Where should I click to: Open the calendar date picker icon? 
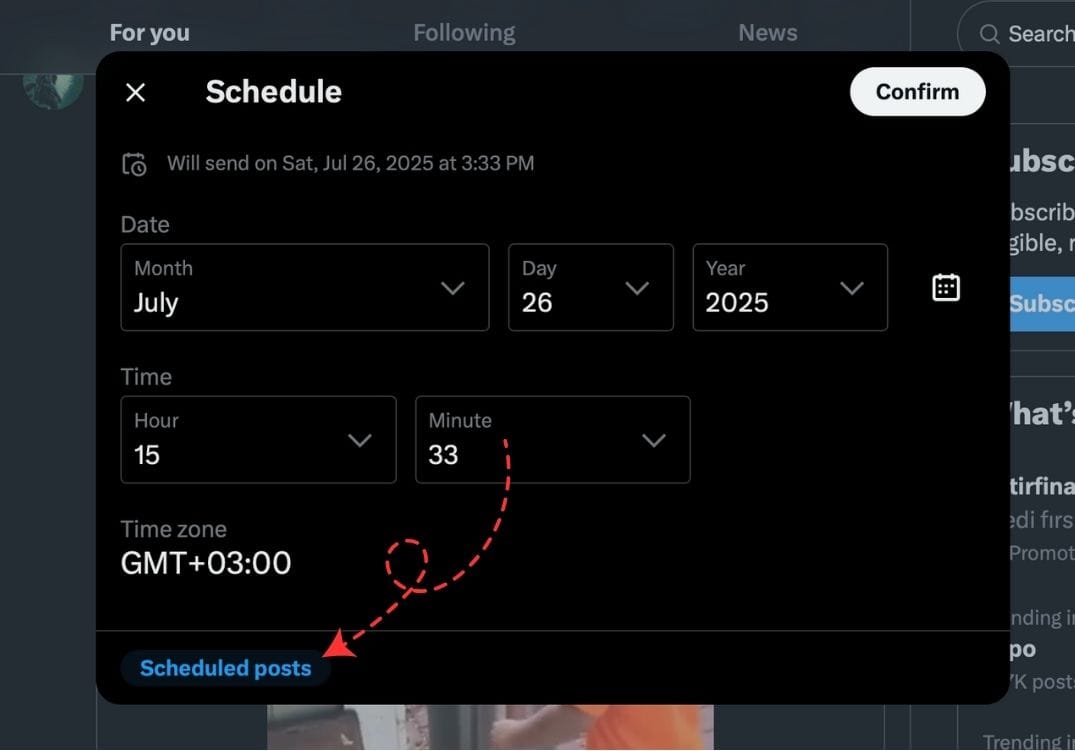[x=944, y=287]
